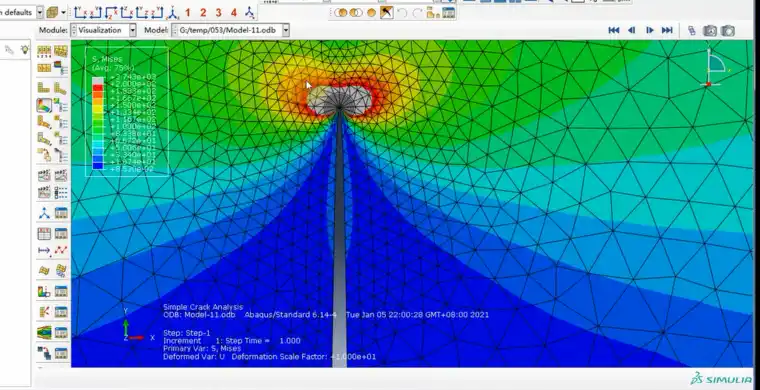This screenshot has width=760, height=390.
Task: Advance to next frame
Action: (x=649, y=30)
